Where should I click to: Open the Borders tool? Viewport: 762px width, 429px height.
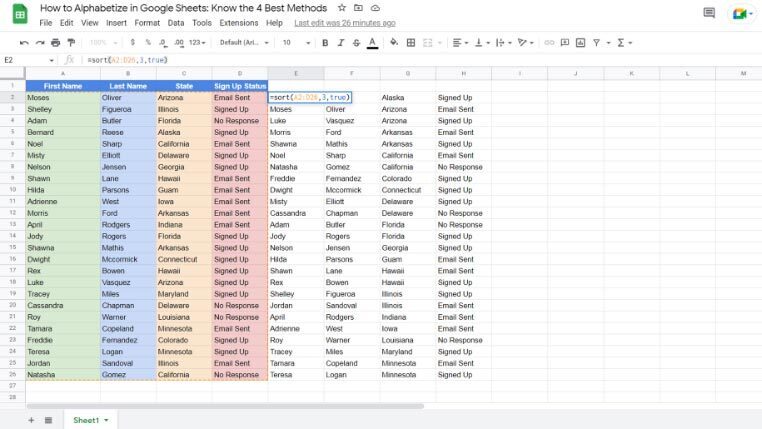tap(411, 43)
